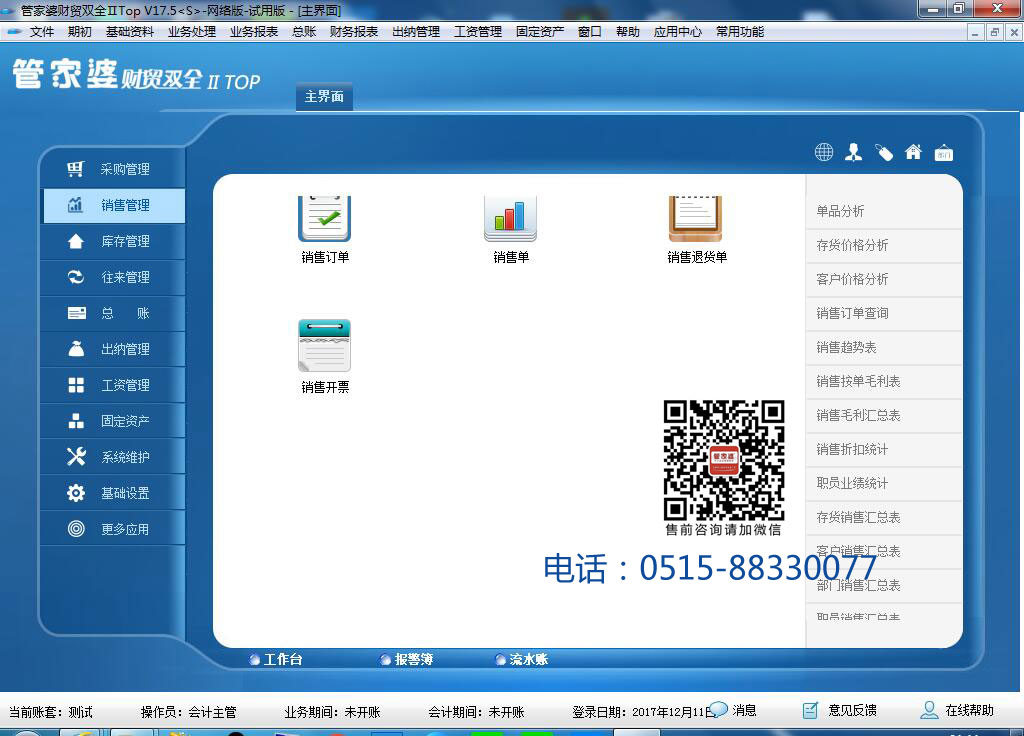
Task: Open the 常用功能 menu
Action: [x=739, y=31]
